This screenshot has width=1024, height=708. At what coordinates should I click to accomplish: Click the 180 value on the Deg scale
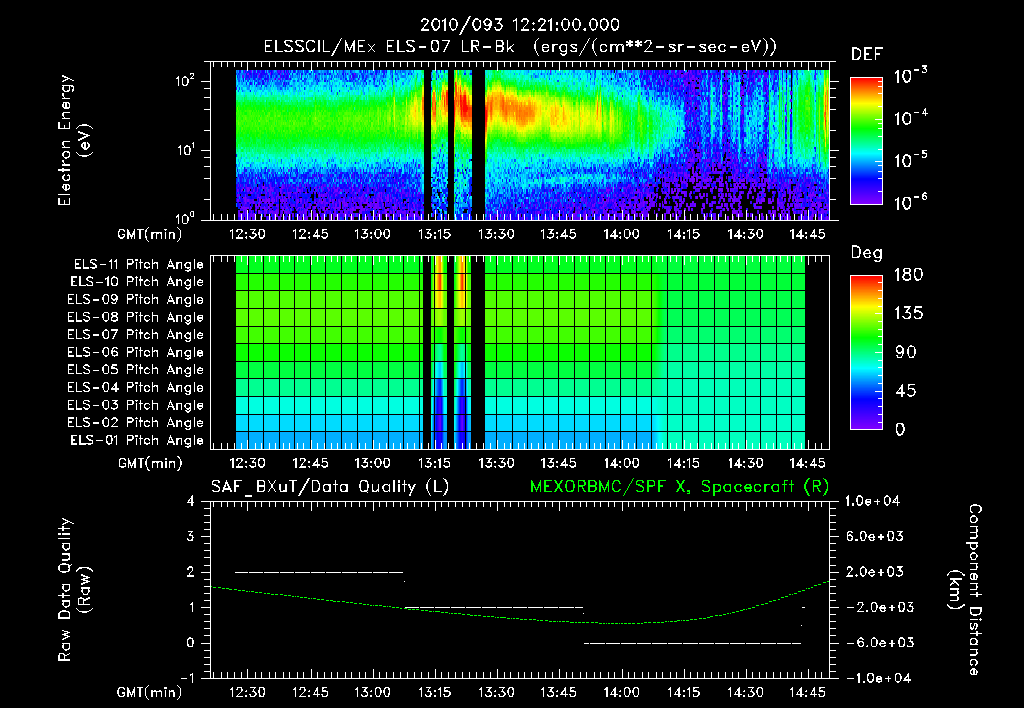click(x=909, y=274)
